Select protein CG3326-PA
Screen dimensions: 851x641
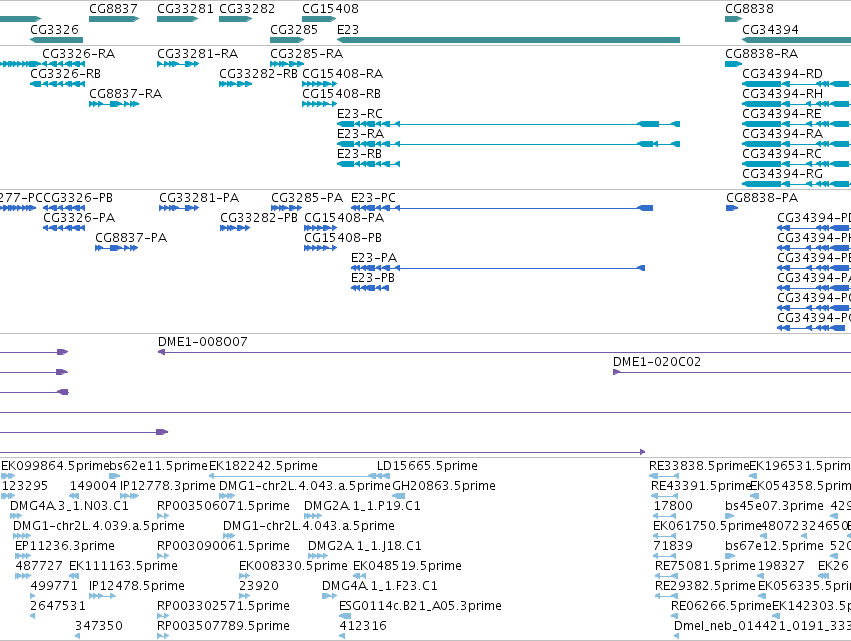pos(64,228)
